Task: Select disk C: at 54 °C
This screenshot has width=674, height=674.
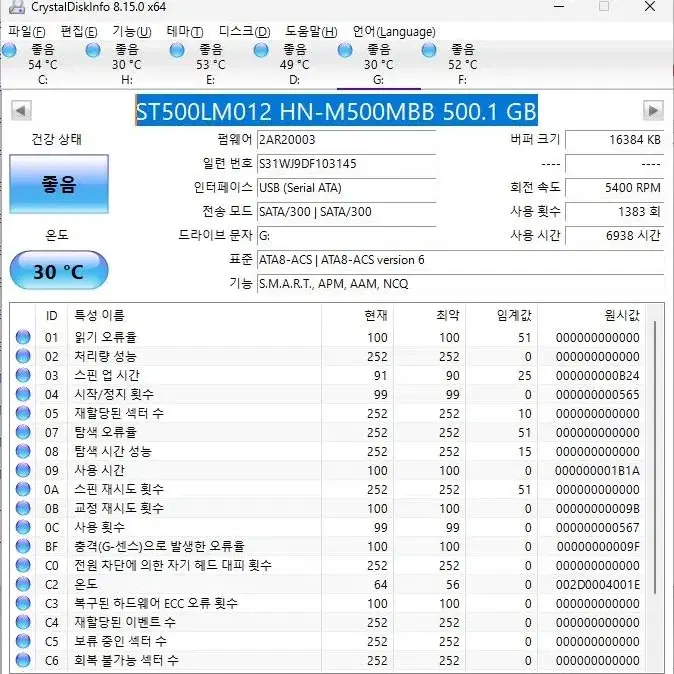Action: point(42,64)
